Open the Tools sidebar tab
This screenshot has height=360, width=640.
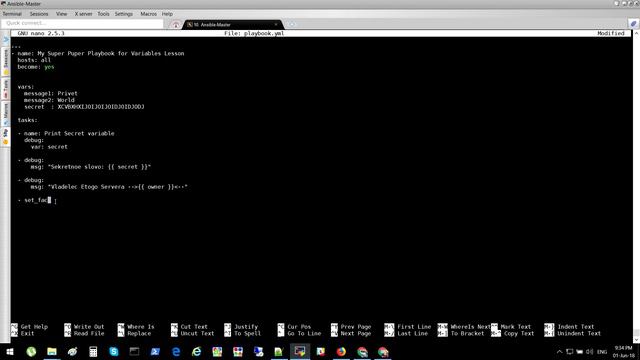(6, 89)
